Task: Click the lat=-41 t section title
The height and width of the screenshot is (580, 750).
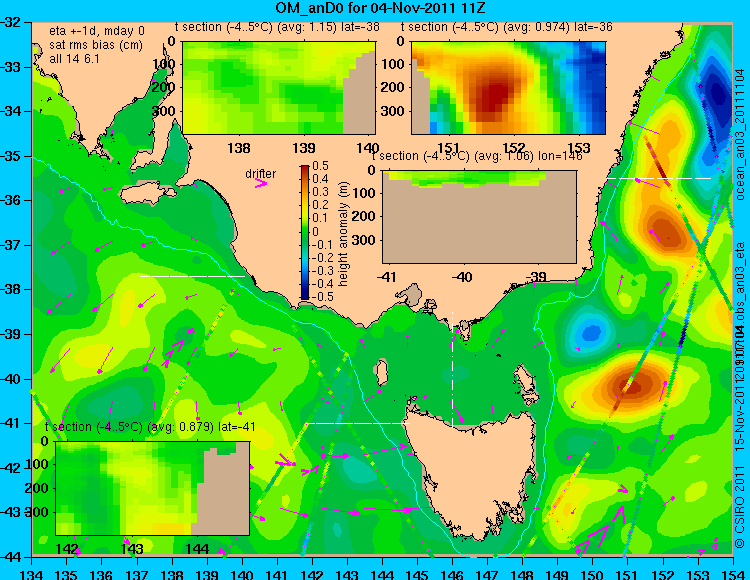Action: pyautogui.click(x=150, y=427)
